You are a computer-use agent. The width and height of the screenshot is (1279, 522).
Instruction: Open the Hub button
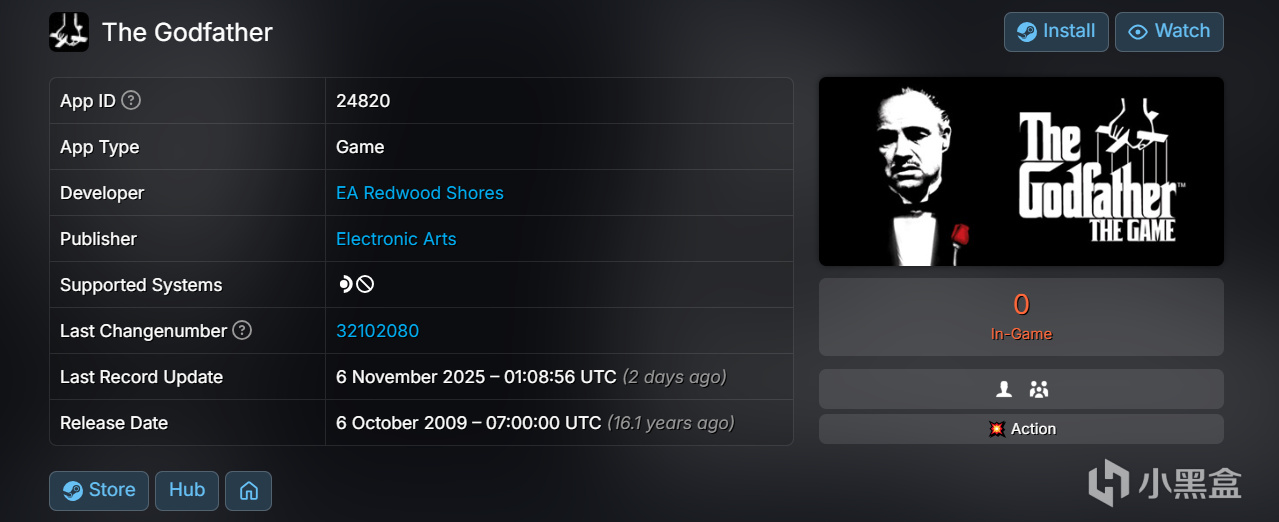click(187, 490)
